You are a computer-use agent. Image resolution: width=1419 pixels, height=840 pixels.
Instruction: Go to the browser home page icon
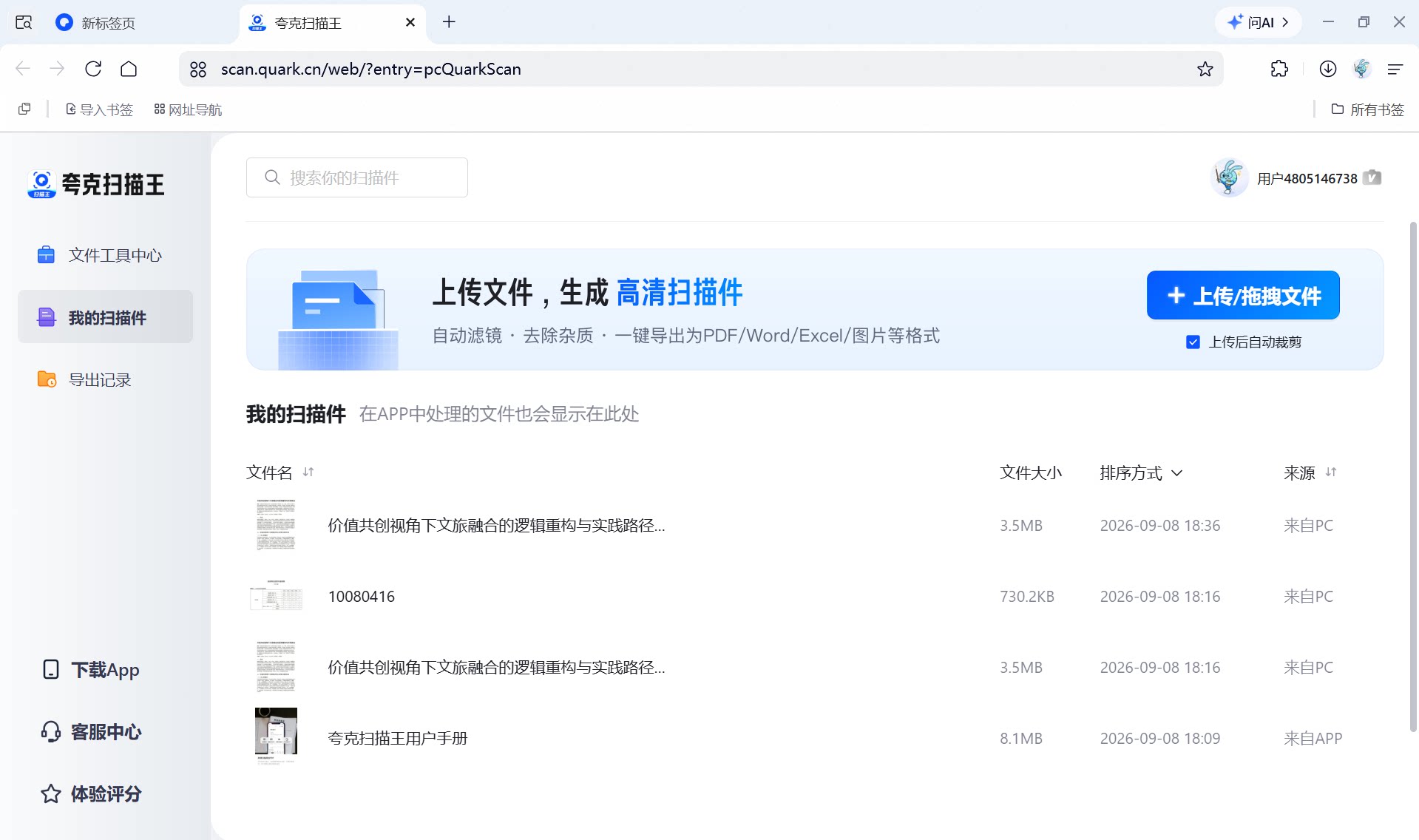tap(129, 69)
